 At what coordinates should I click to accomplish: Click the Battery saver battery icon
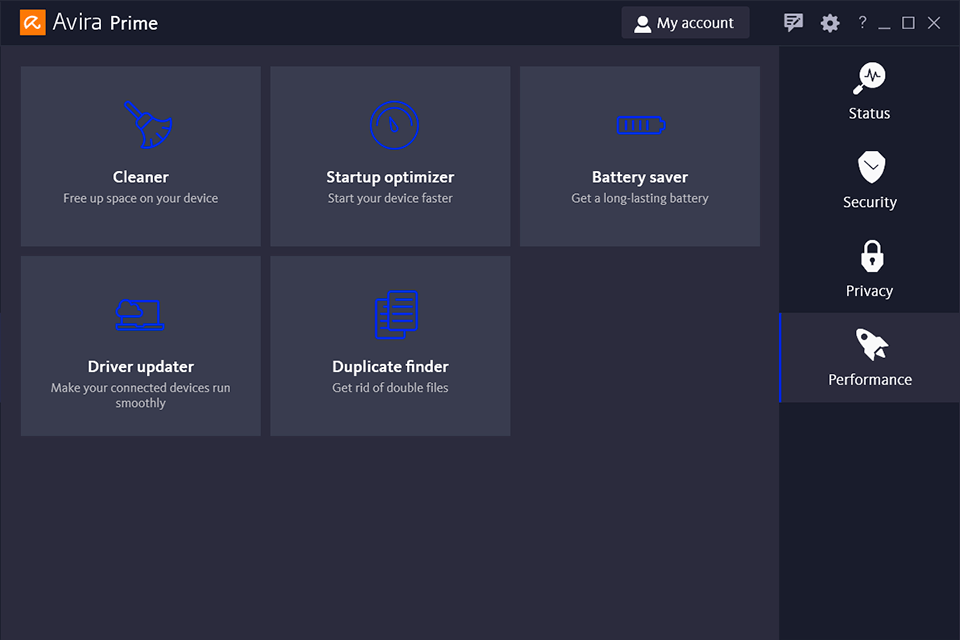640,125
